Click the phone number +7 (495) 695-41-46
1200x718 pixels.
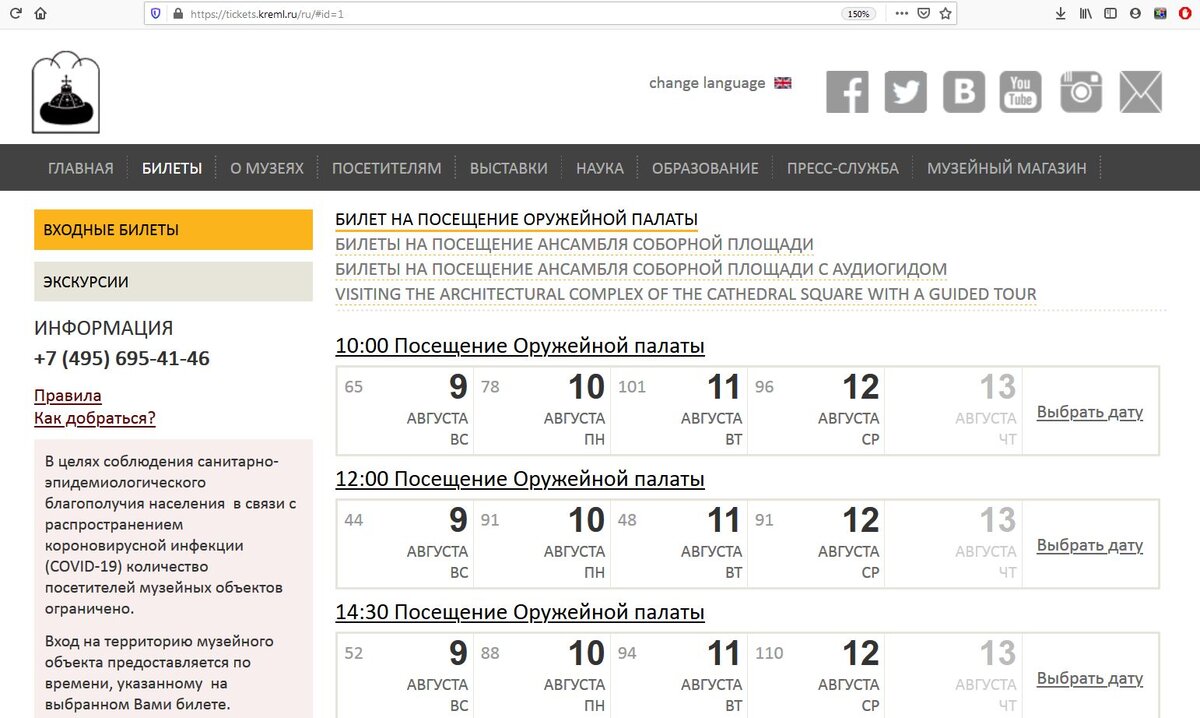(x=122, y=358)
